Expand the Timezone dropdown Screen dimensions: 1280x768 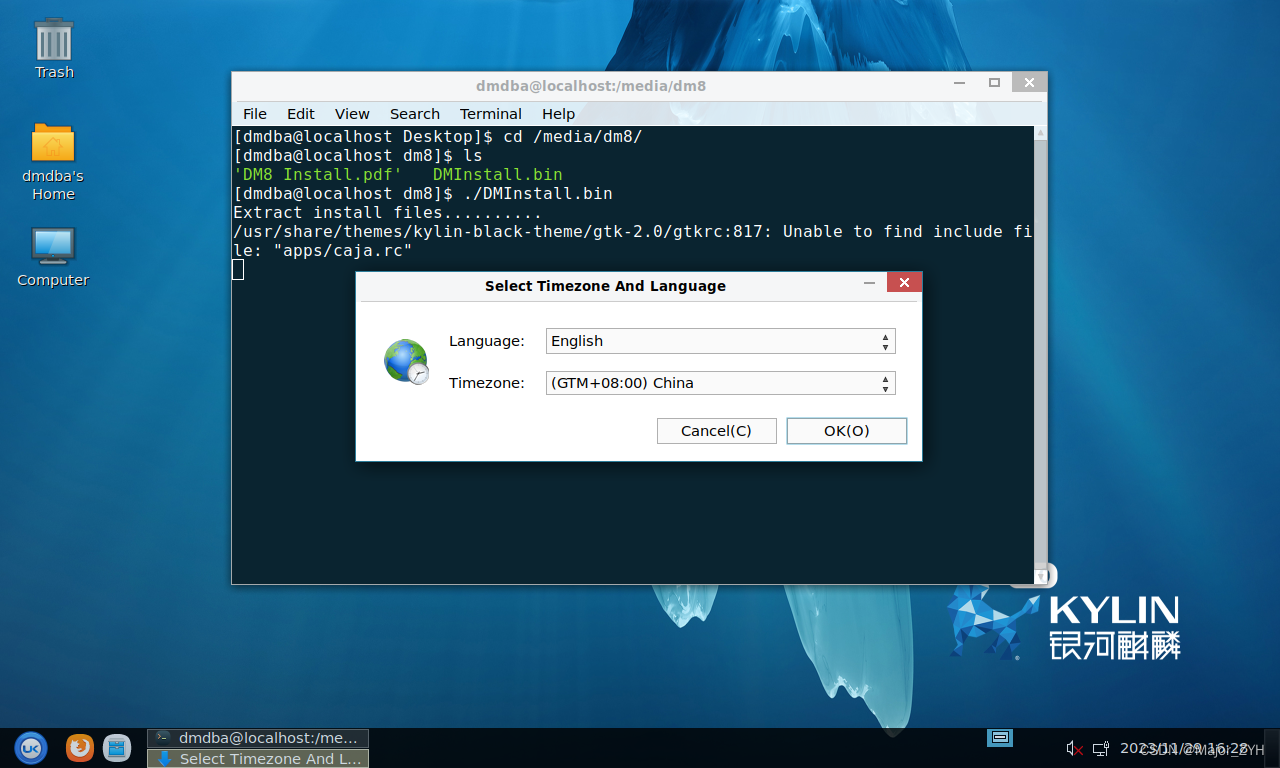coord(720,383)
